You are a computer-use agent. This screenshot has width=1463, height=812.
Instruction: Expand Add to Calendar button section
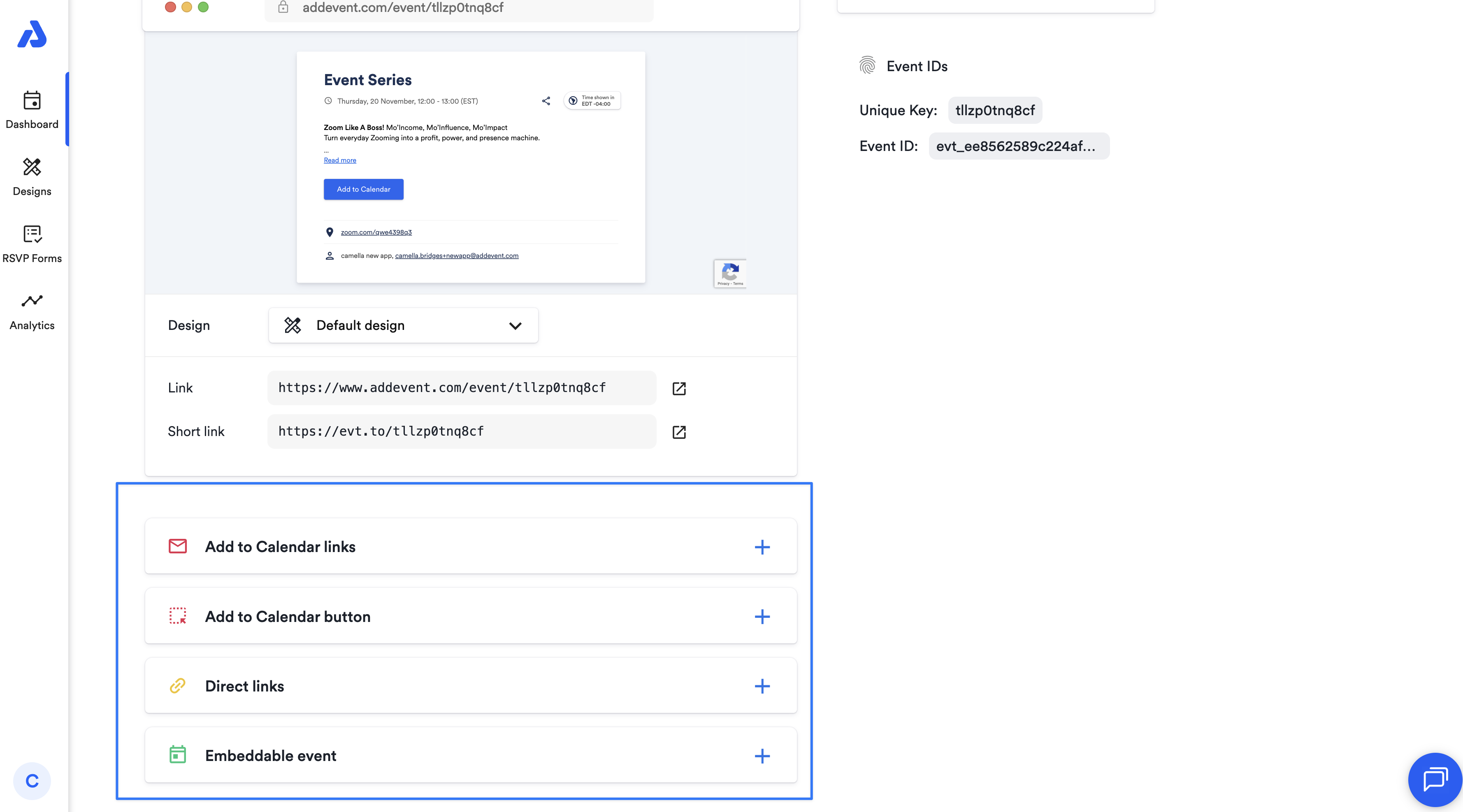tap(762, 617)
